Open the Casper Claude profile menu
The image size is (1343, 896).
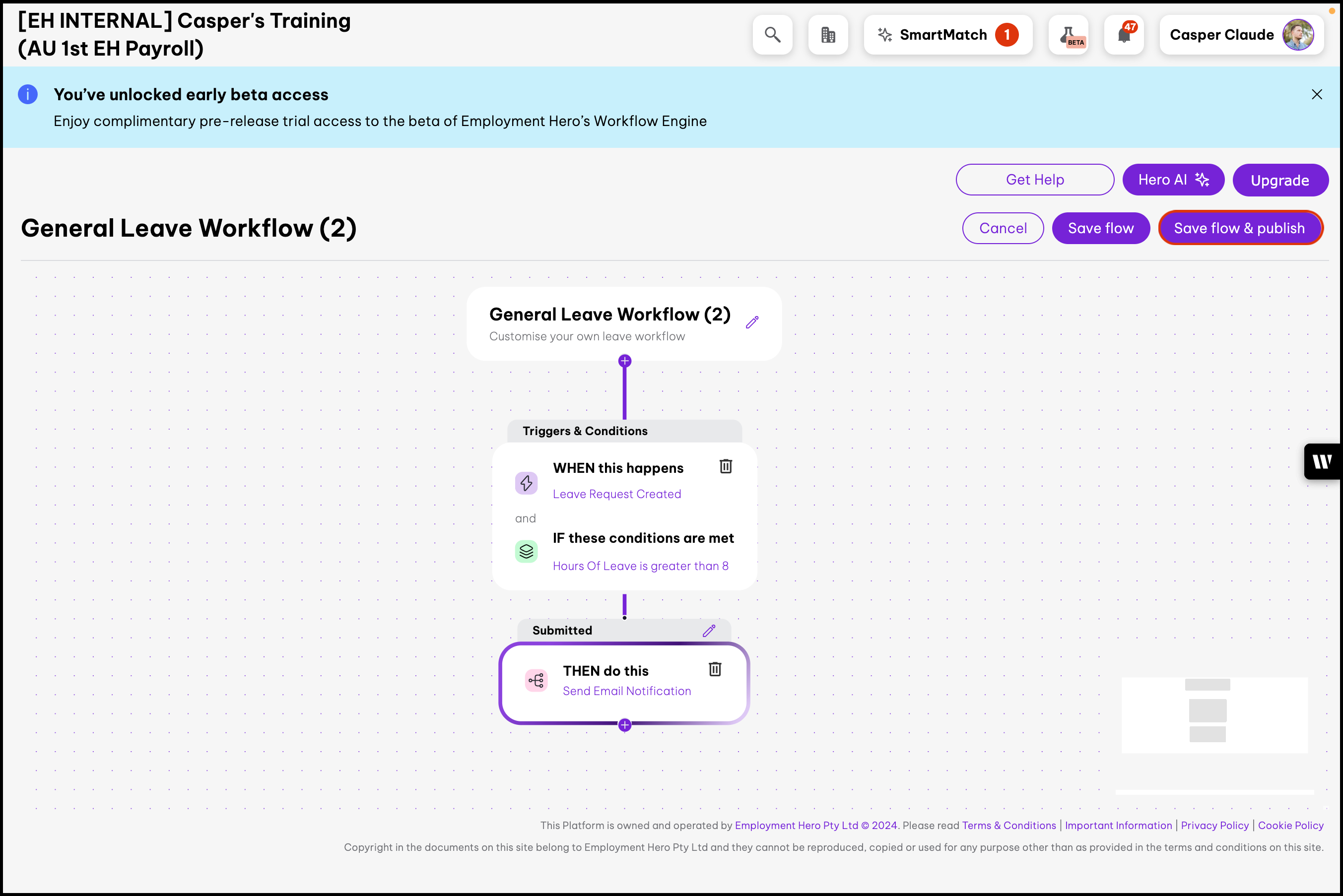click(x=1241, y=35)
